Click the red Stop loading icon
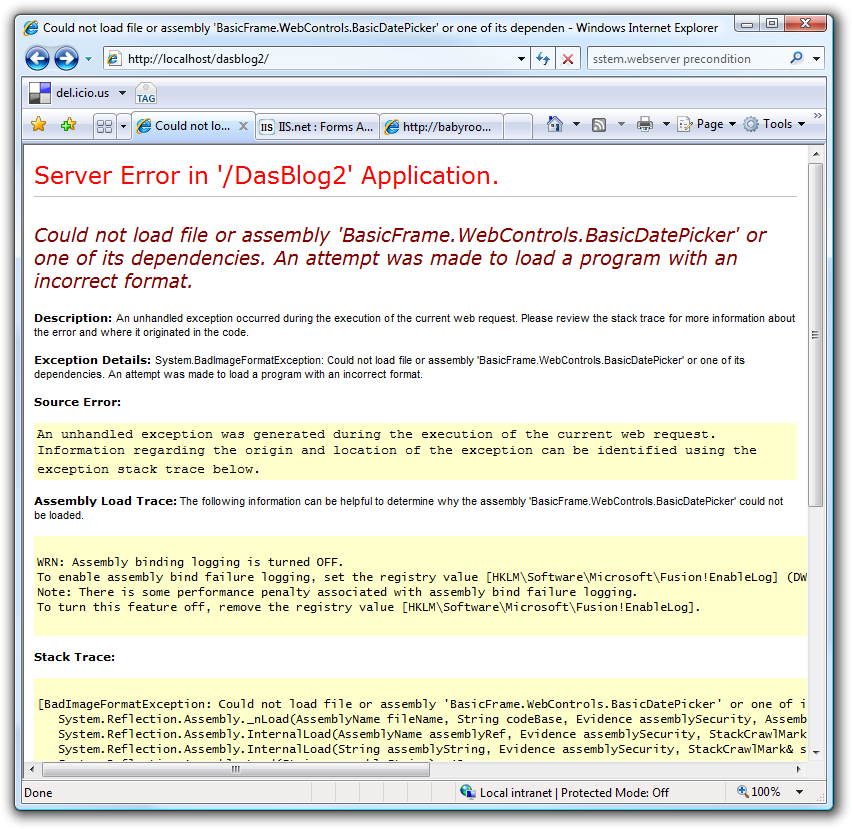 568,59
